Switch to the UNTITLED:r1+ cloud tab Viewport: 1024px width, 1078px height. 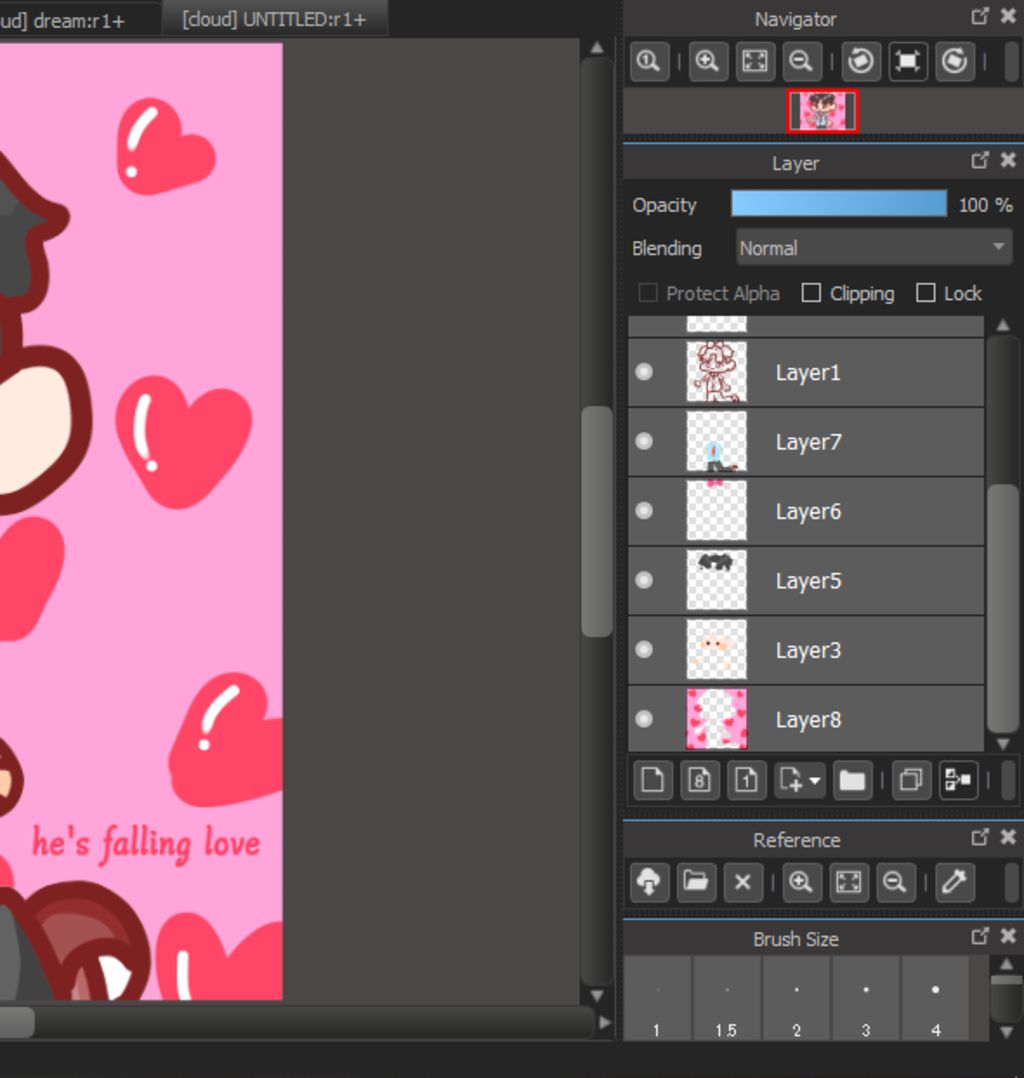273,20
